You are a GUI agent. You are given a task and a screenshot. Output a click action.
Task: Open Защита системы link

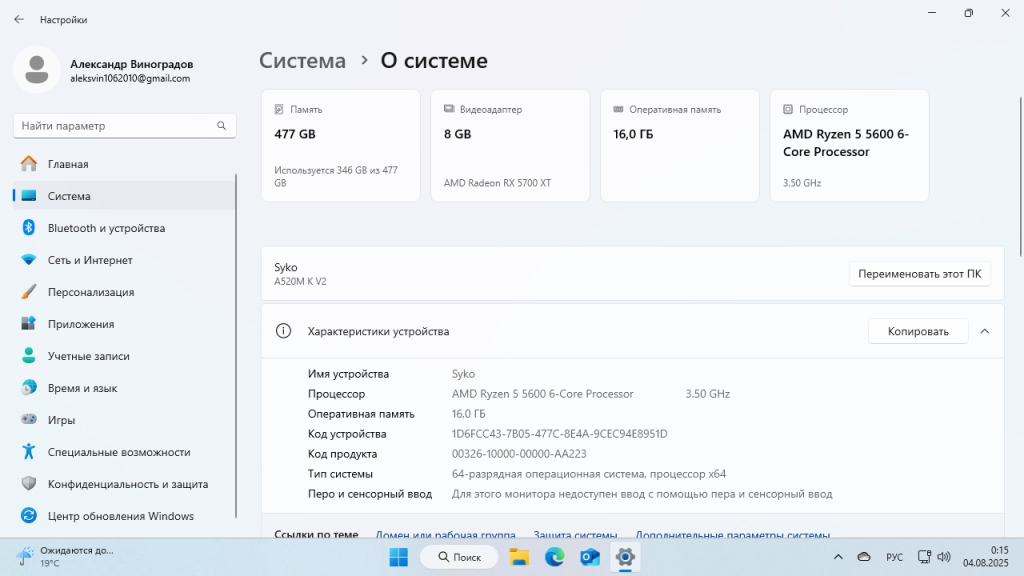tap(575, 535)
